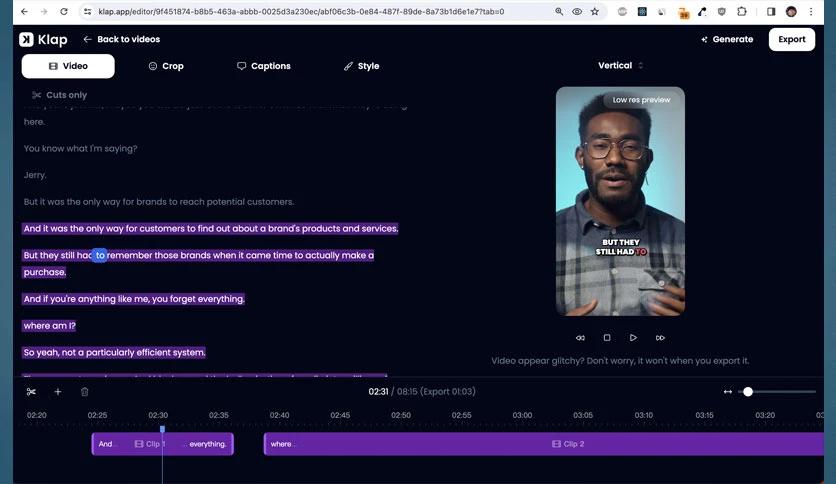Click the shield extension icon
This screenshot has height=484, width=836.
pos(721,11)
